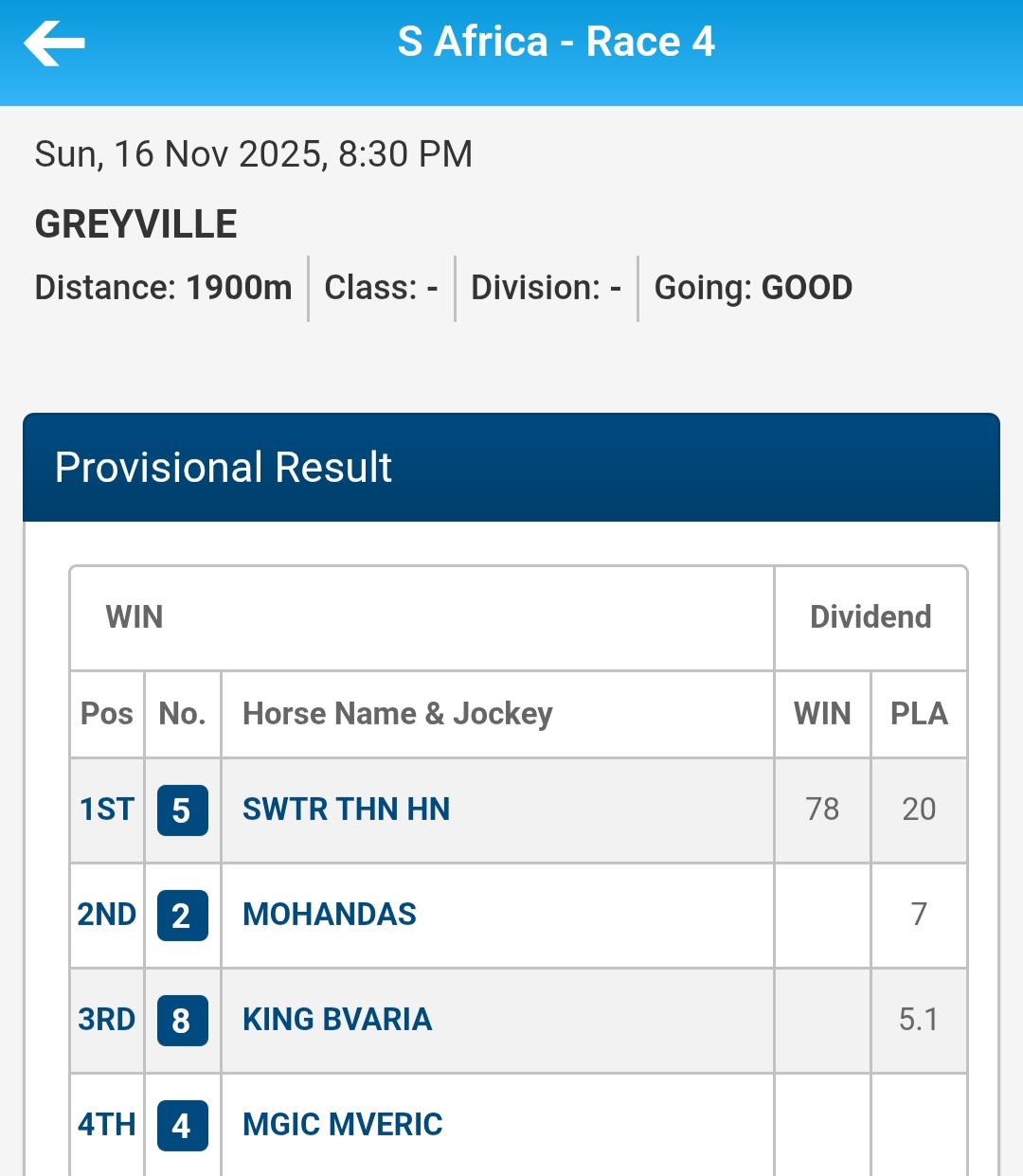Click the number 4 horse badge
The image size is (1023, 1176).
pos(182,1125)
